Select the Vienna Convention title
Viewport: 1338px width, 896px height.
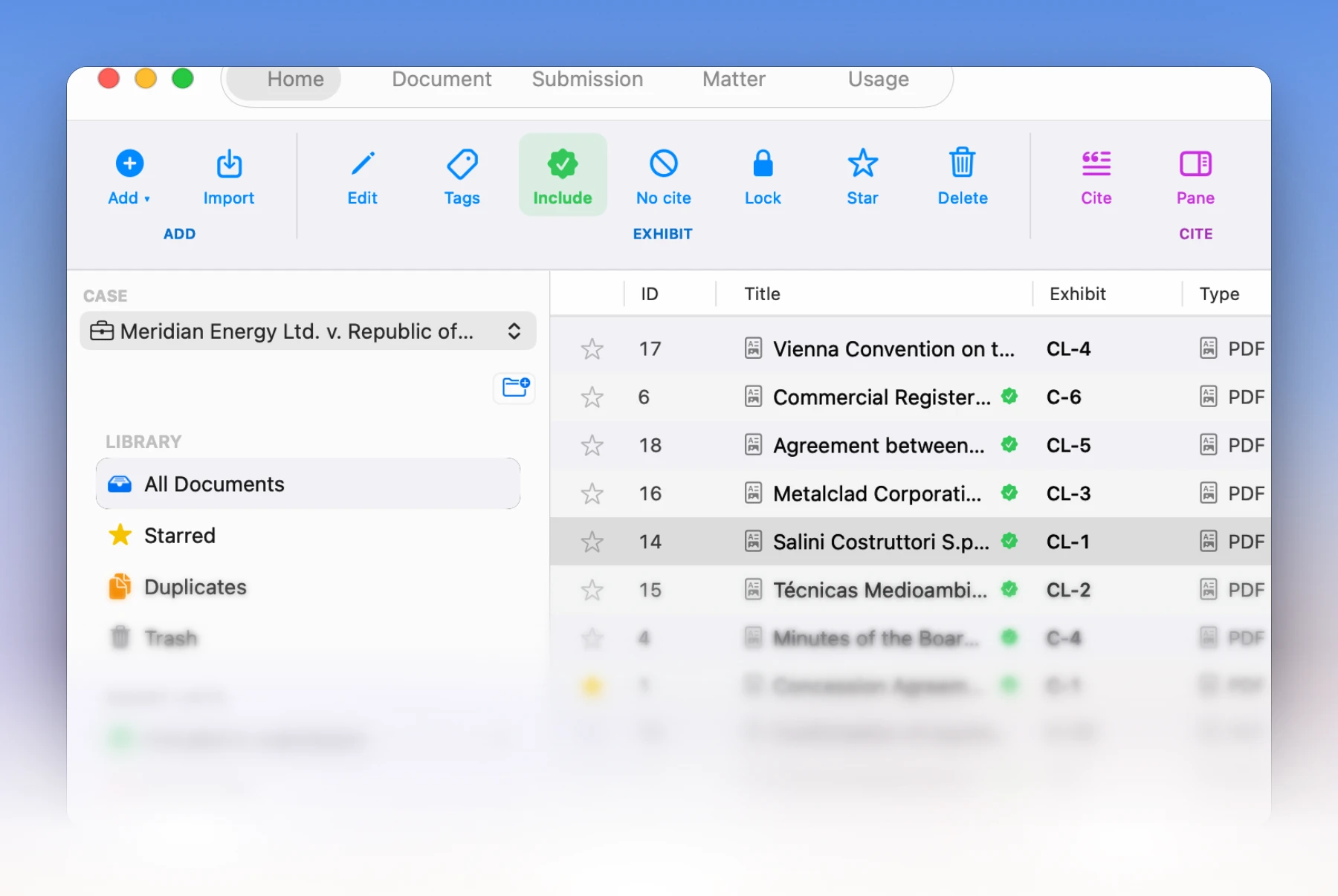pyautogui.click(x=893, y=348)
